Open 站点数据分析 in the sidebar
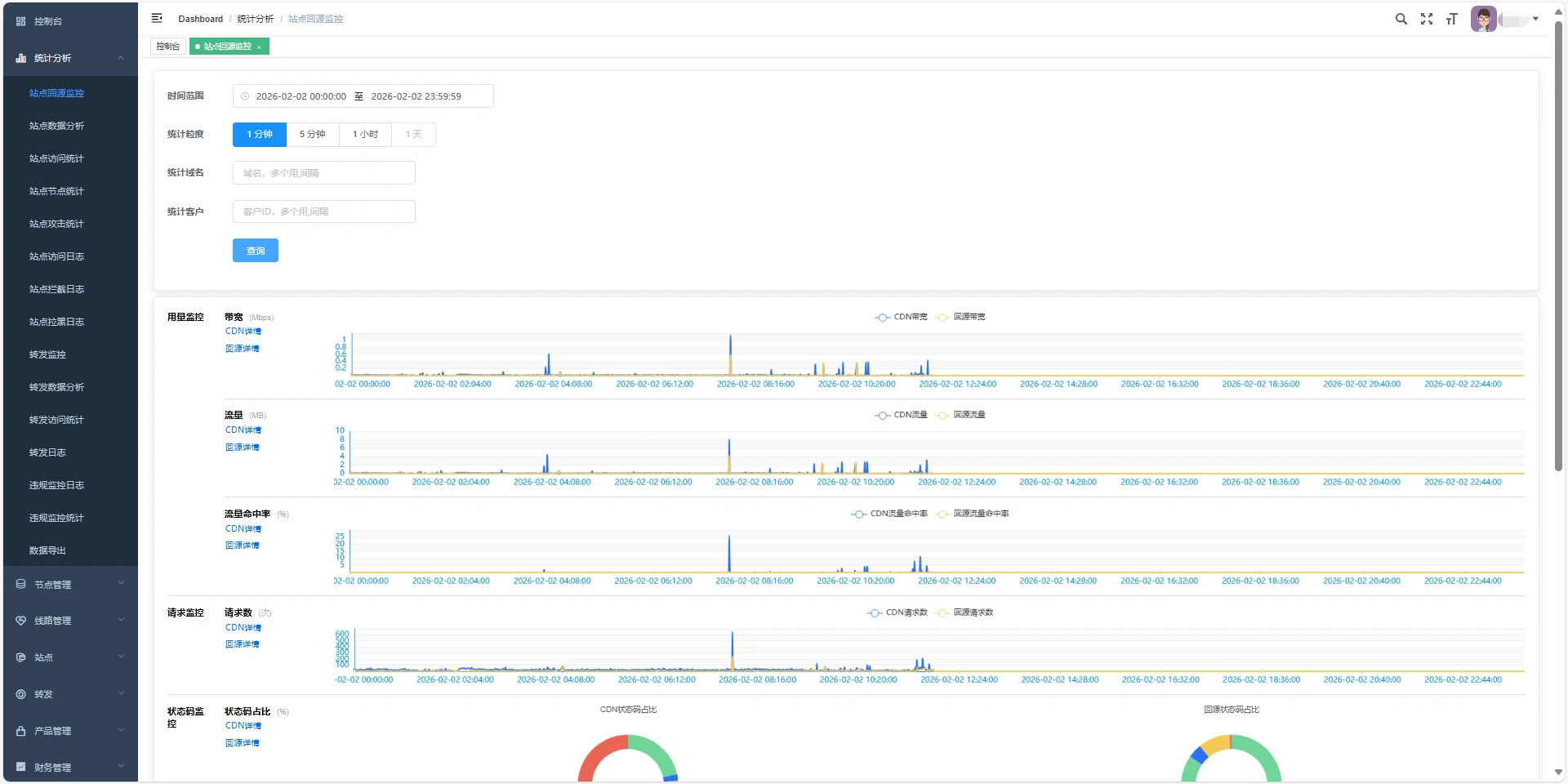This screenshot has width=1568, height=784. [56, 126]
